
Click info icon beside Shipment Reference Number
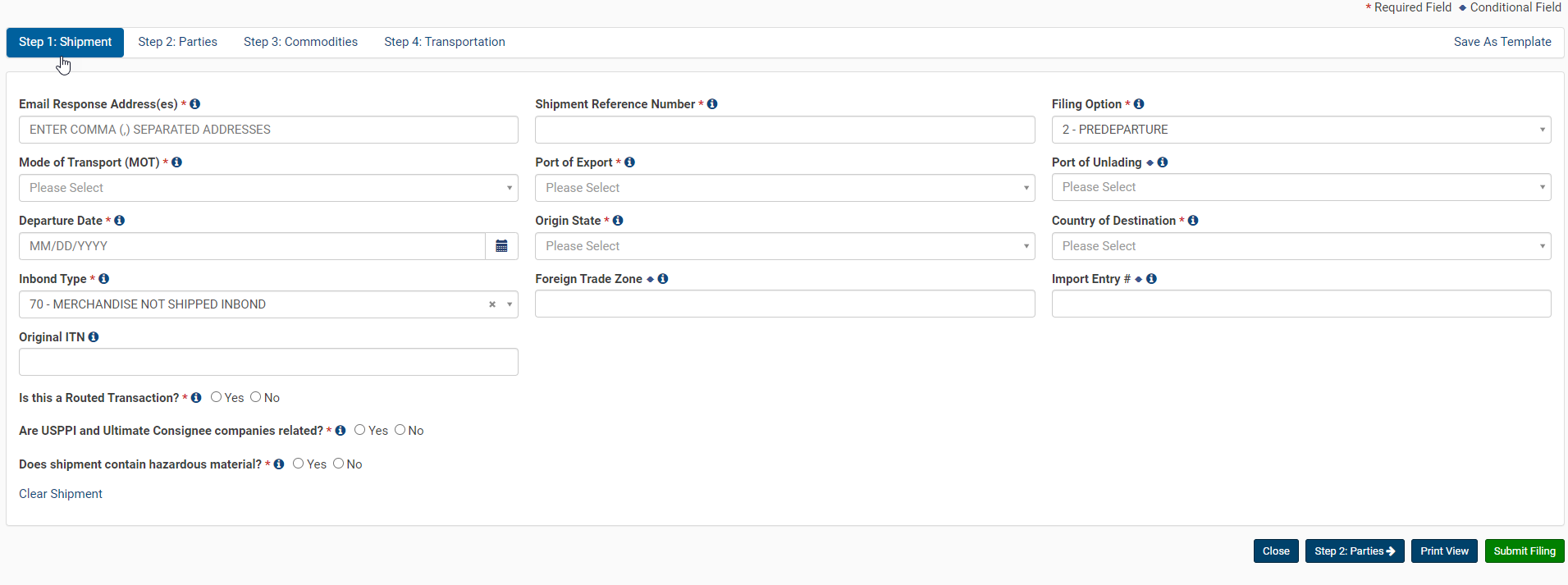point(712,104)
